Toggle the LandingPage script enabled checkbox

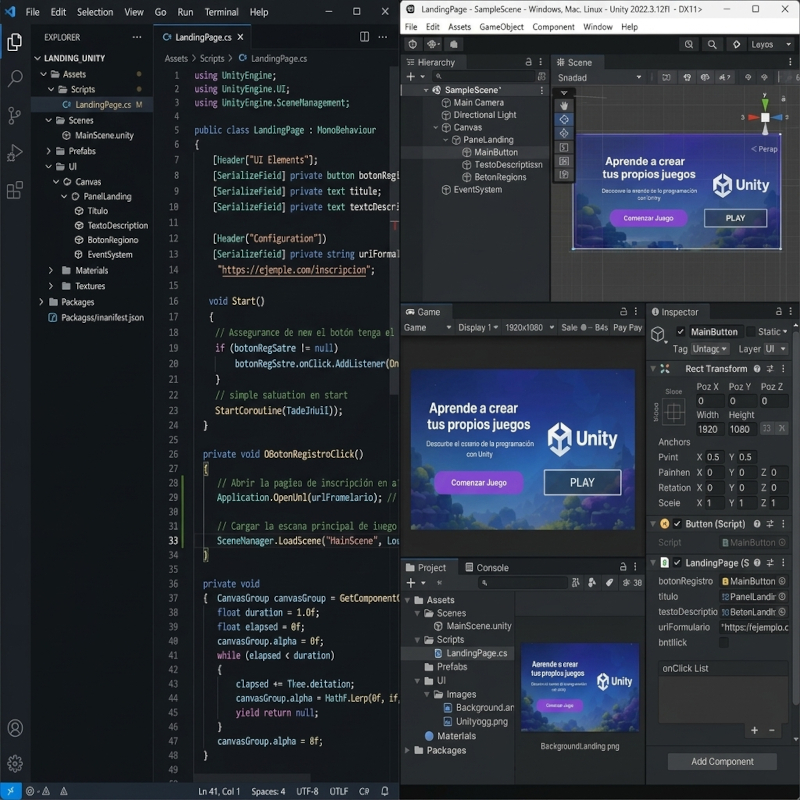(x=677, y=562)
